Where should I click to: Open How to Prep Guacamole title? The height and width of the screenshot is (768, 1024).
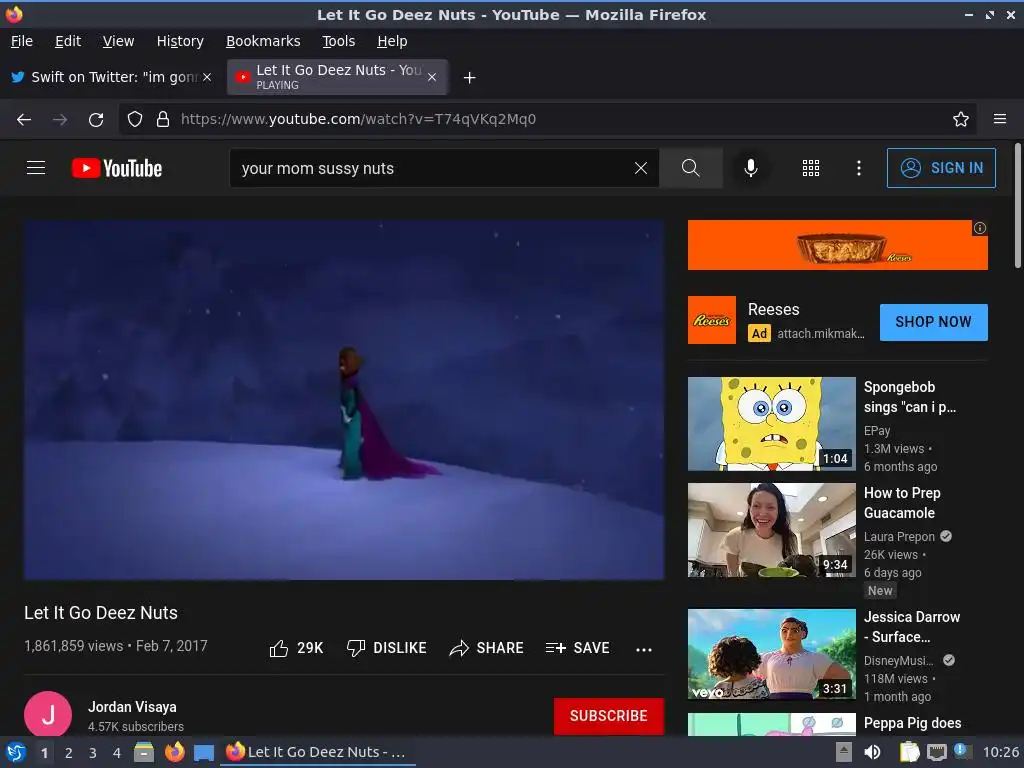902,503
